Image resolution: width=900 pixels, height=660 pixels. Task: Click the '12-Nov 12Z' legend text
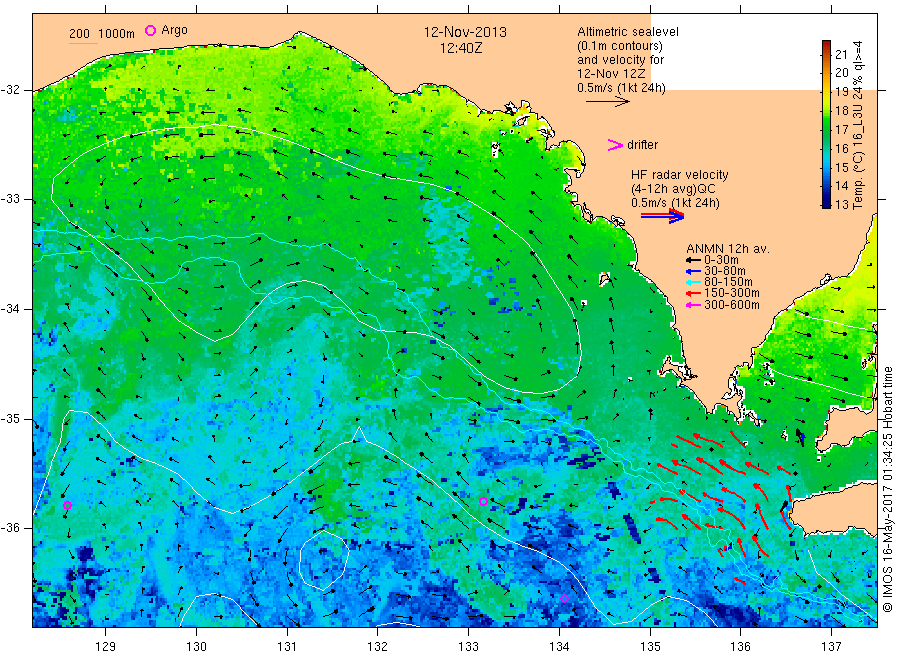pyautogui.click(x=611, y=74)
